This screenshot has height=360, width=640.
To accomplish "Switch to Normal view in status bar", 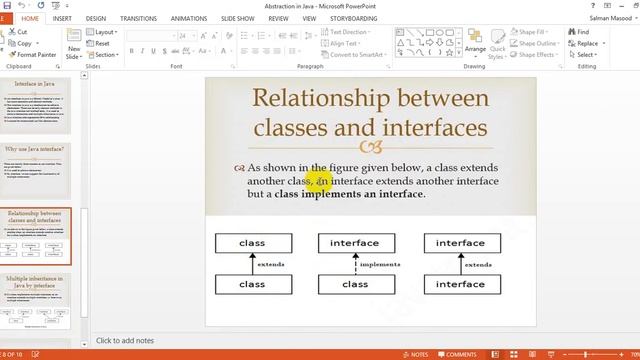I will tap(495, 354).
